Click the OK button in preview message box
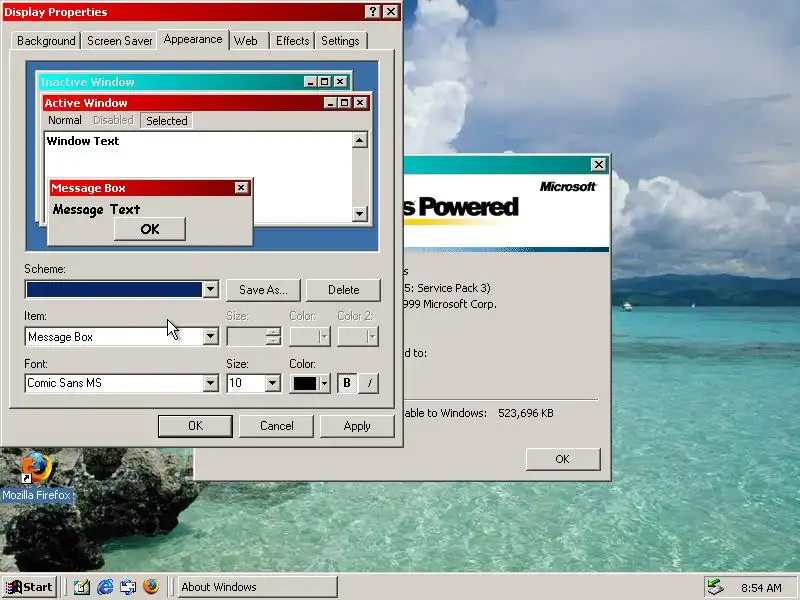Viewport: 800px width, 600px height. click(x=149, y=229)
